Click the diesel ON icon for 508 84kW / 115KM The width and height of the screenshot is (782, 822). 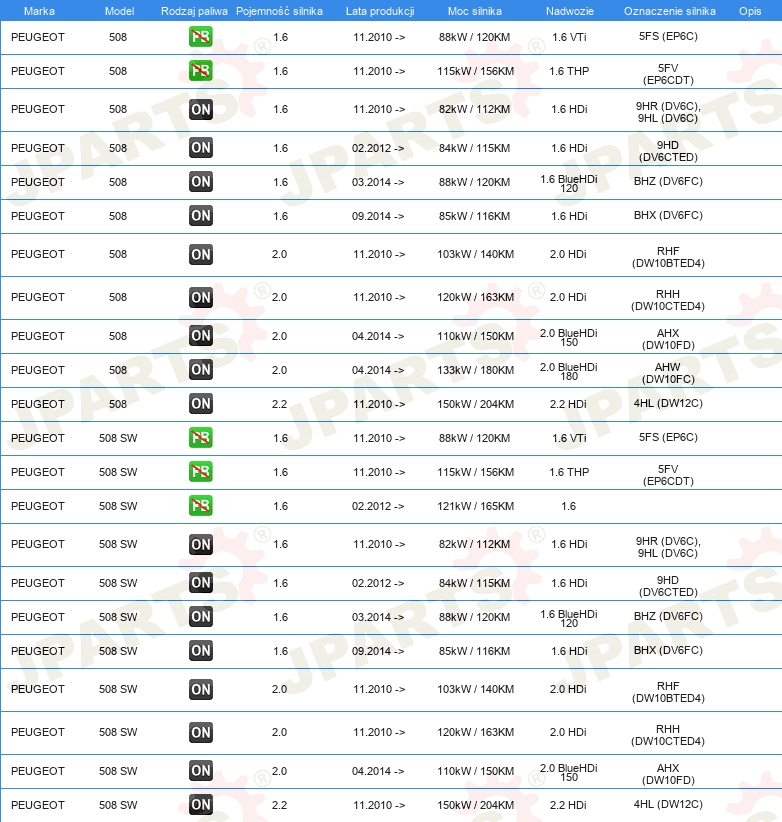tap(201, 148)
